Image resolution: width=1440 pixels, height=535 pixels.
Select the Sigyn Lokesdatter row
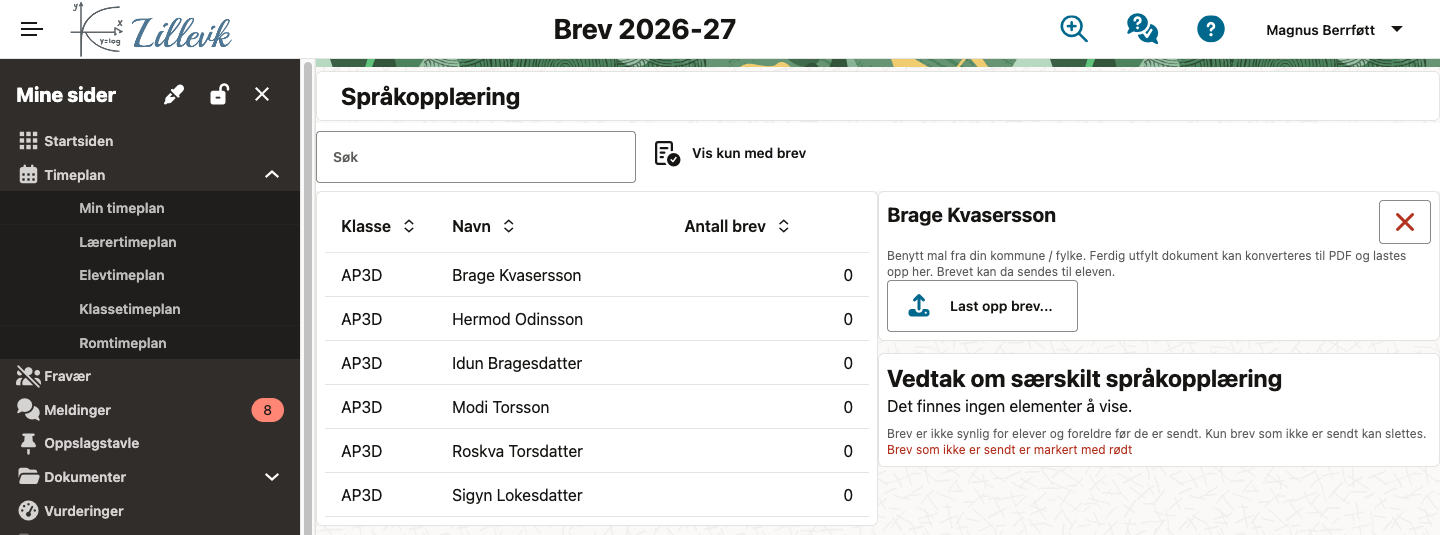click(x=597, y=495)
